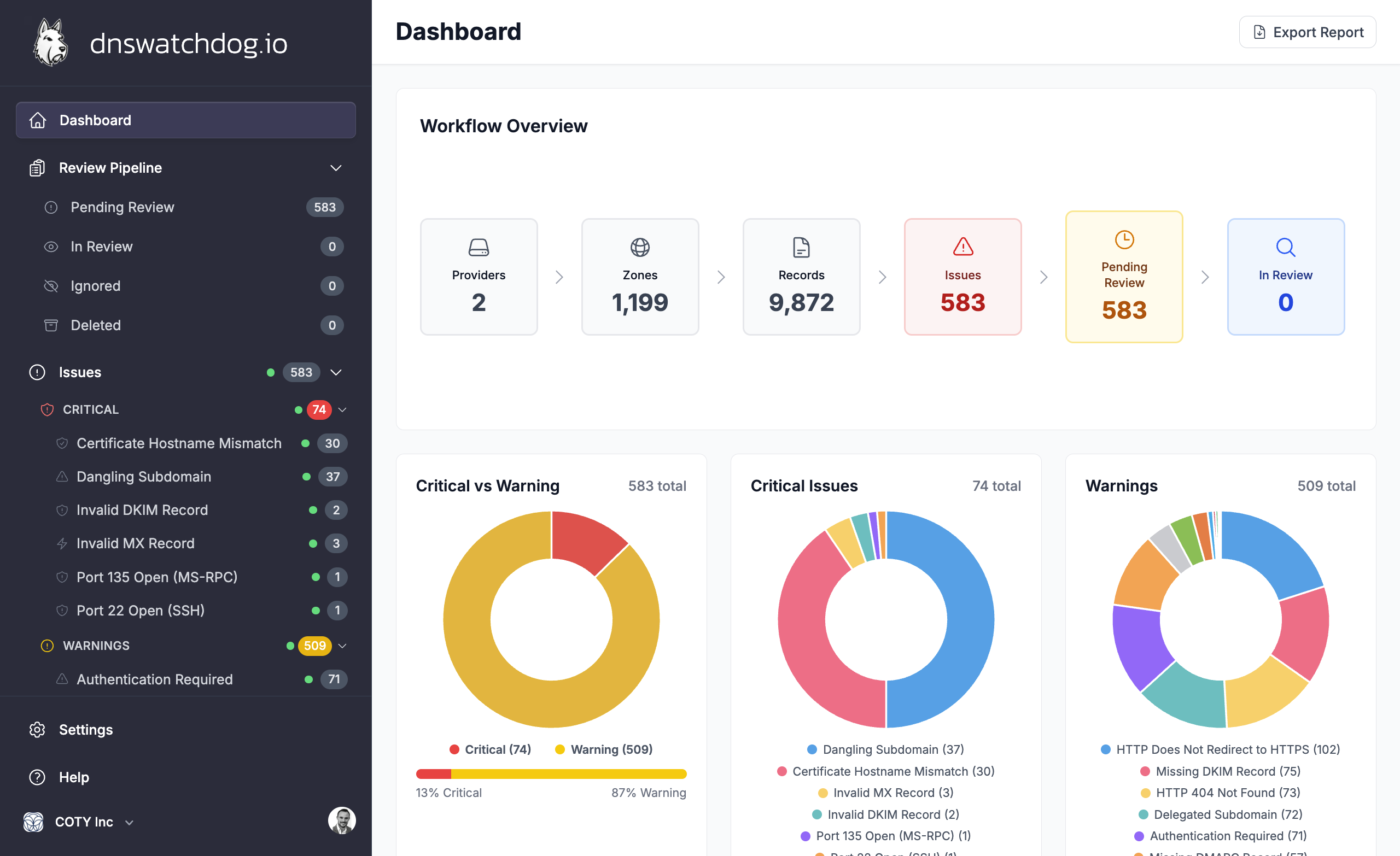Click the In Review magnifier icon
This screenshot has width=1400, height=856.
(1286, 248)
